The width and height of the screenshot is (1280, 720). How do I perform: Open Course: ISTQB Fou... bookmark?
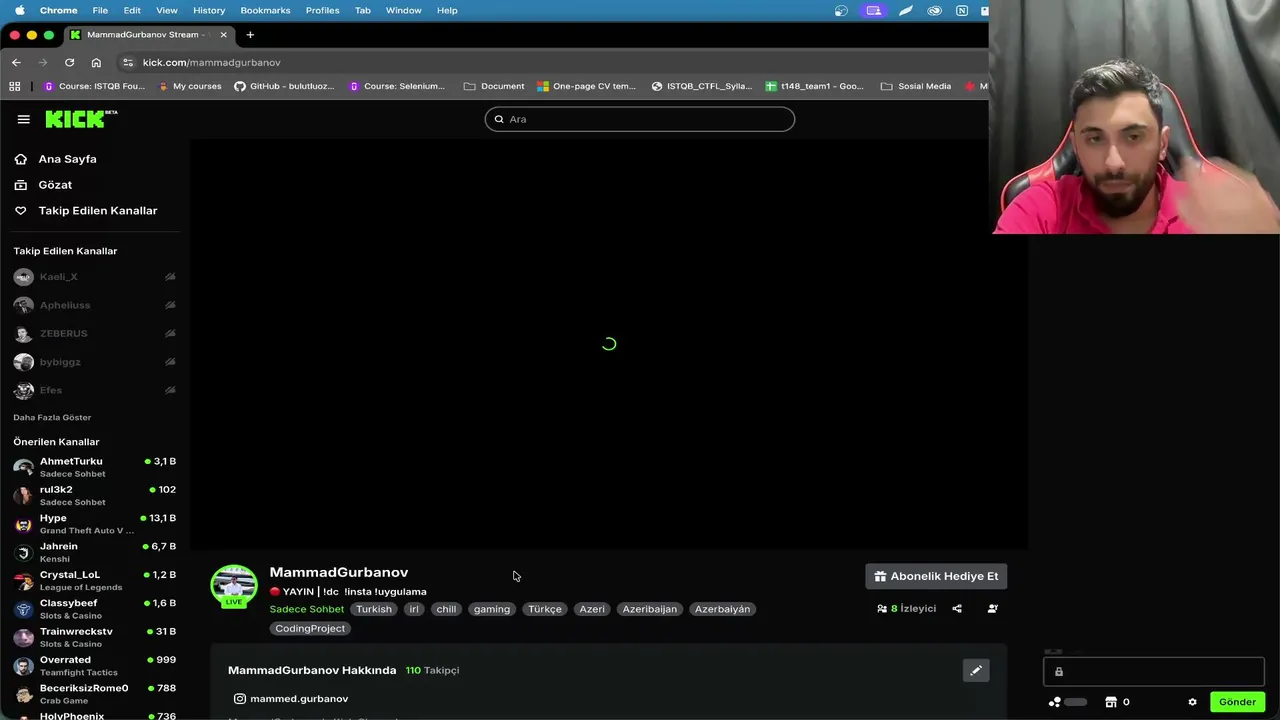[x=94, y=86]
